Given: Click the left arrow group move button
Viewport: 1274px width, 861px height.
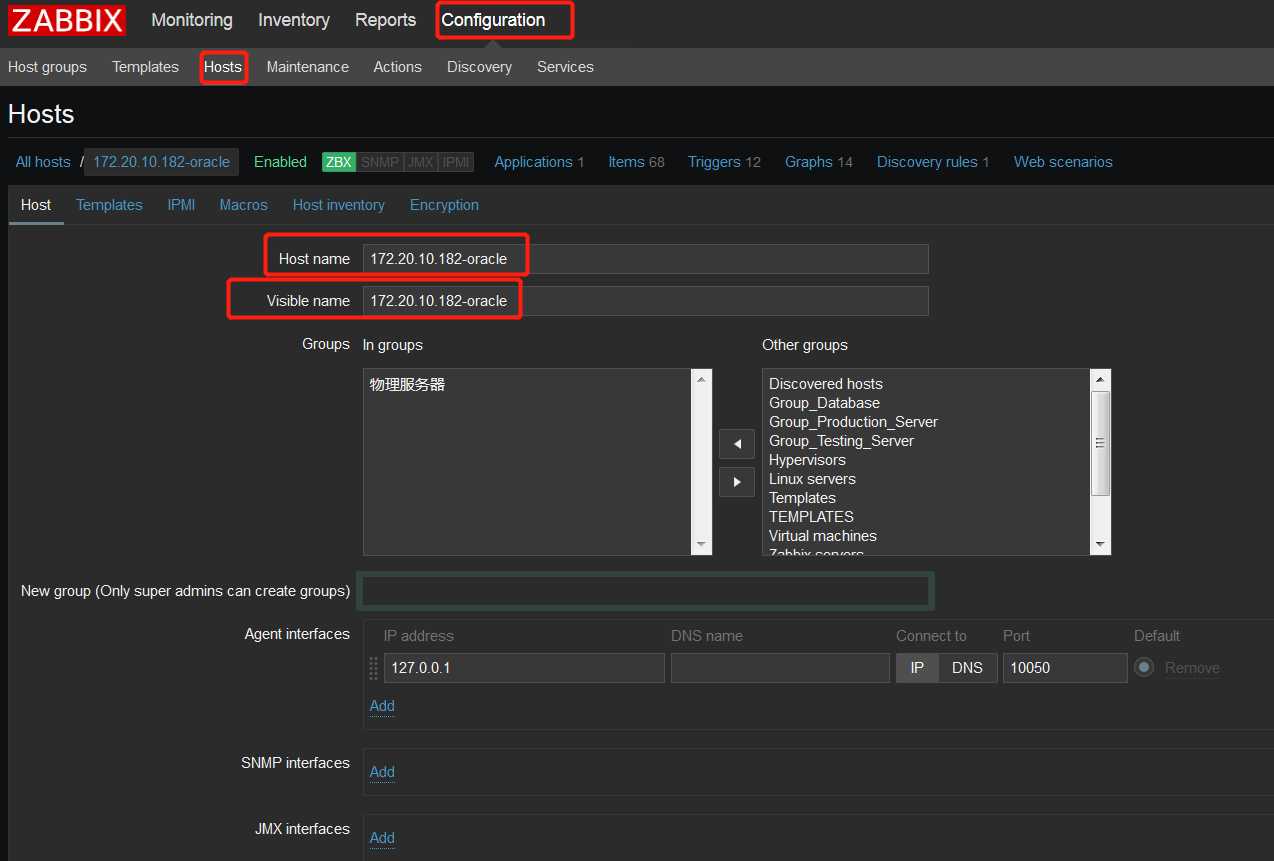Looking at the screenshot, I should point(737,444).
